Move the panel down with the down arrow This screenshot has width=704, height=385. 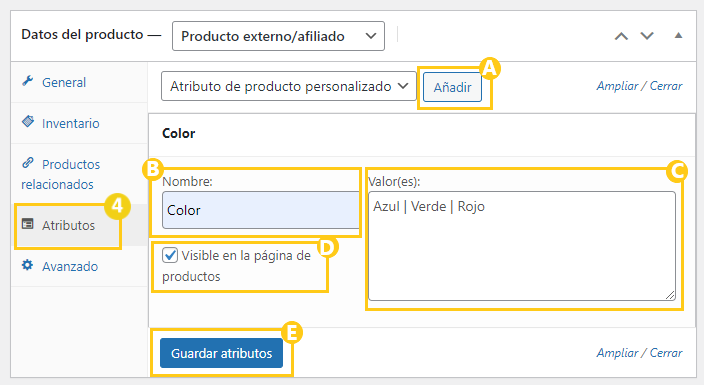click(x=647, y=36)
